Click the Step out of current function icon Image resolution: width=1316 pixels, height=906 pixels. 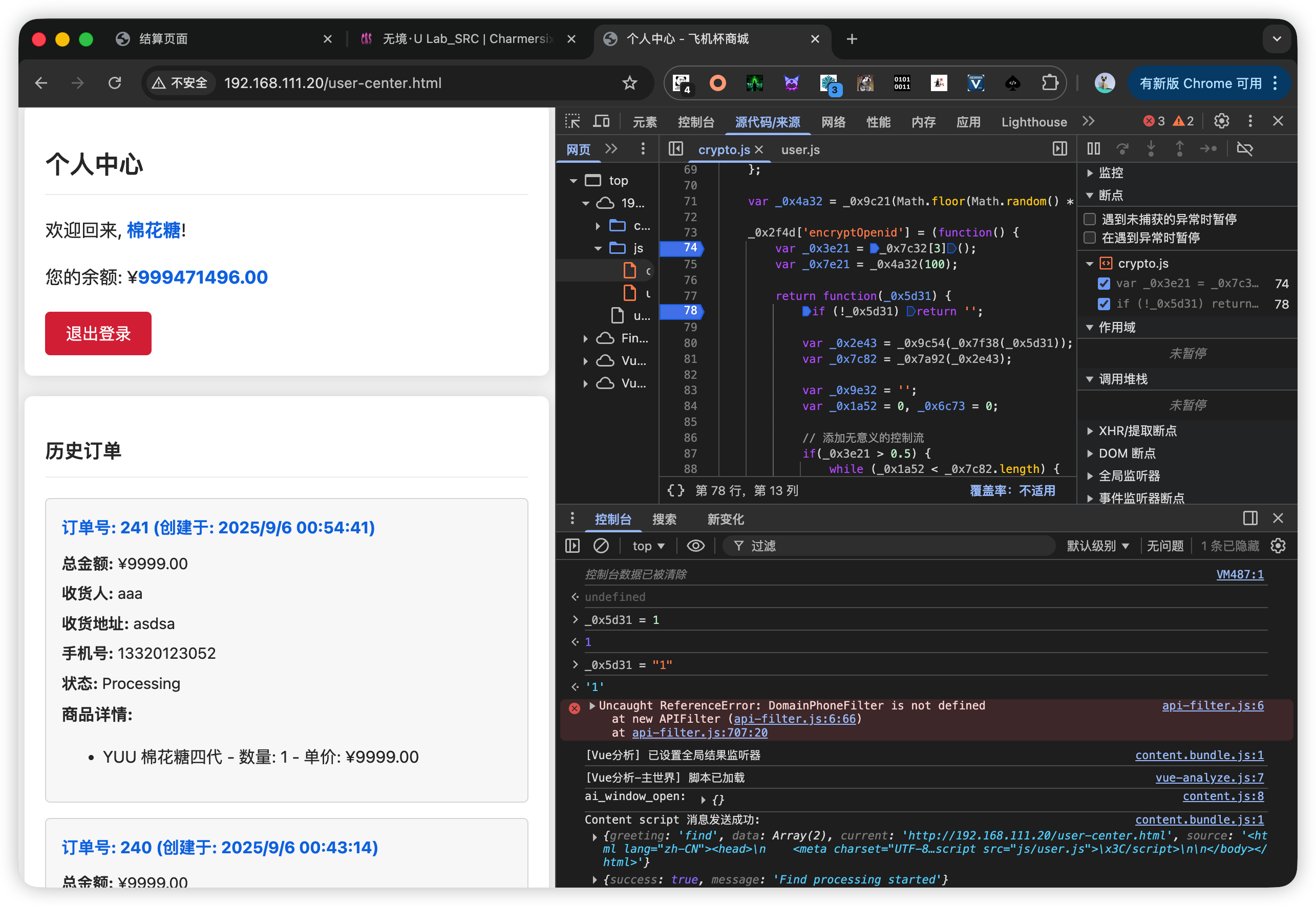tap(1180, 148)
